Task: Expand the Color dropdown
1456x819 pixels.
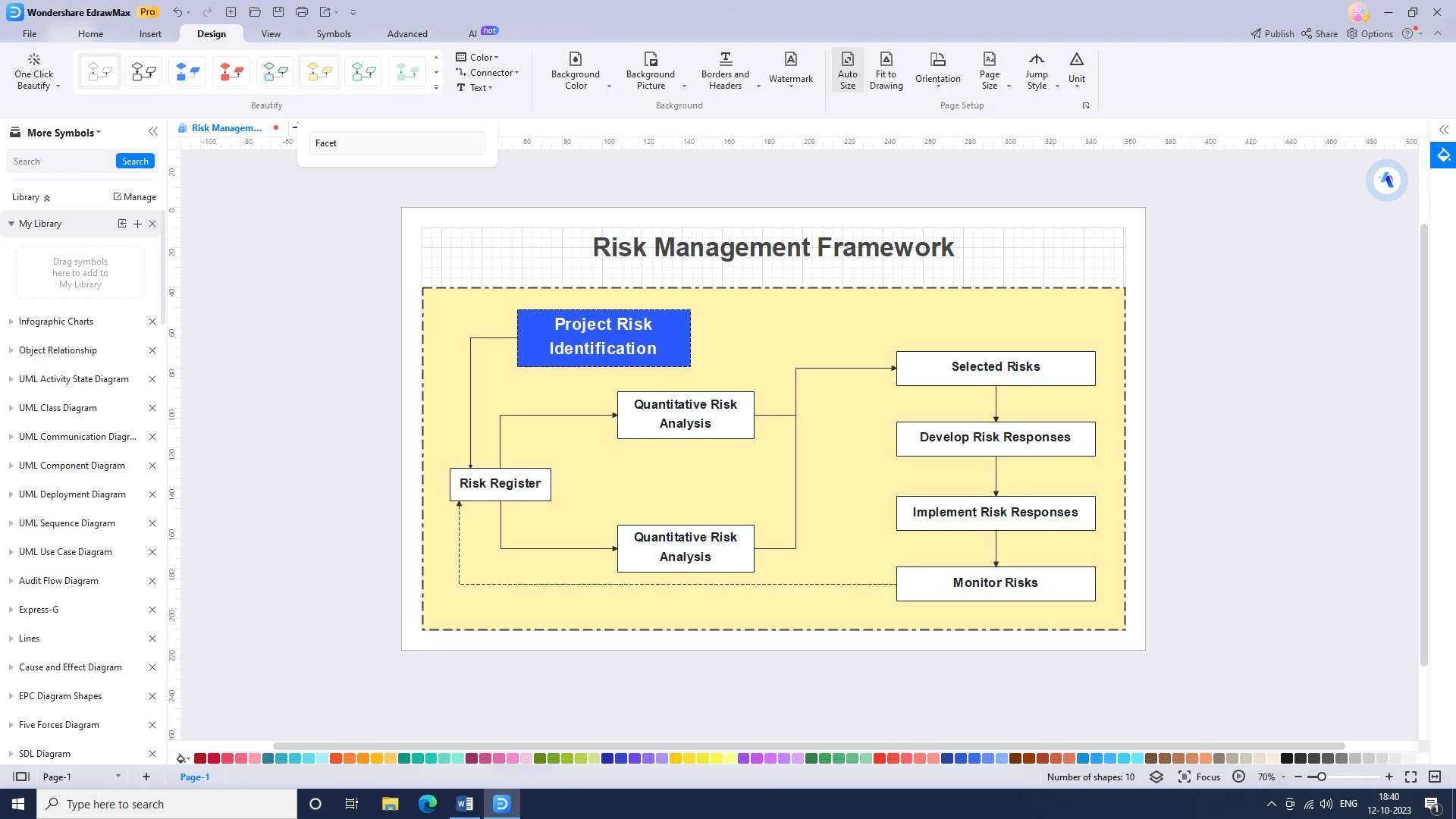Action: point(482,57)
